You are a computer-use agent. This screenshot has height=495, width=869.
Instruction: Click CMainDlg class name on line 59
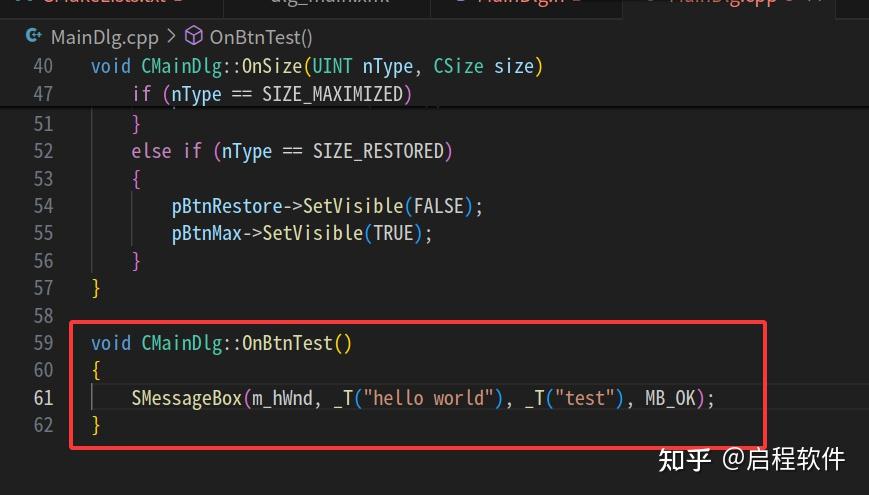(x=182, y=343)
